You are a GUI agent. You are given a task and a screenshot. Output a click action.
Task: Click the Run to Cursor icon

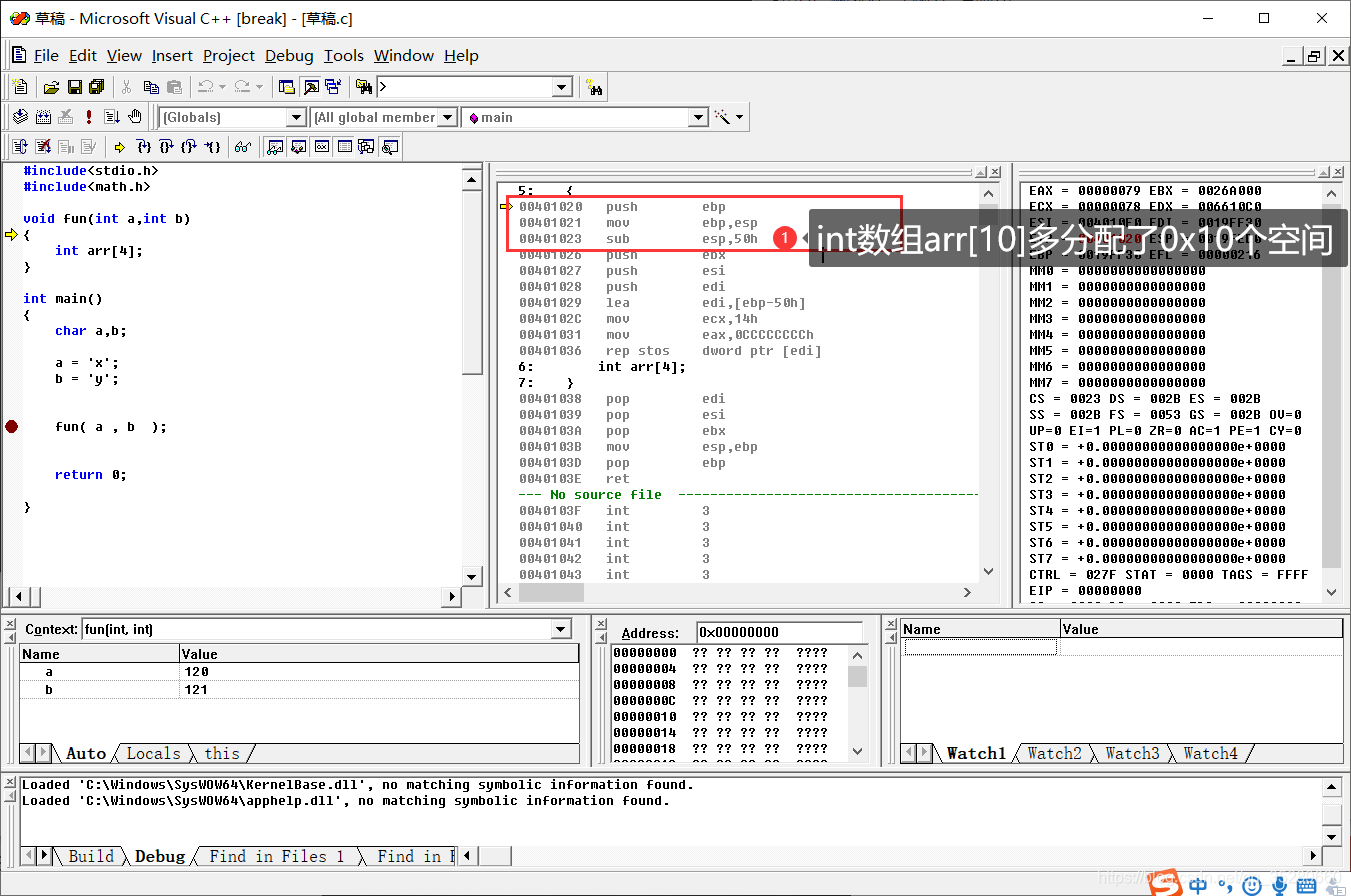tap(212, 147)
